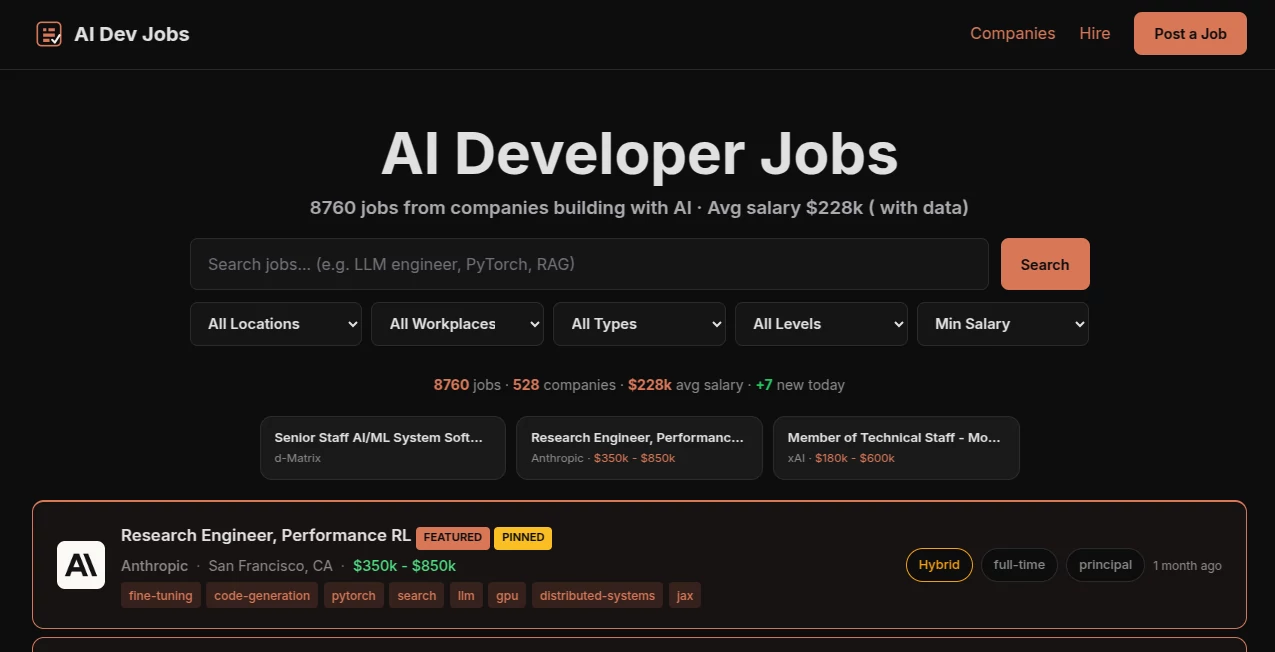This screenshot has width=1275, height=652.
Task: Click the Search button
Action: [1045, 264]
